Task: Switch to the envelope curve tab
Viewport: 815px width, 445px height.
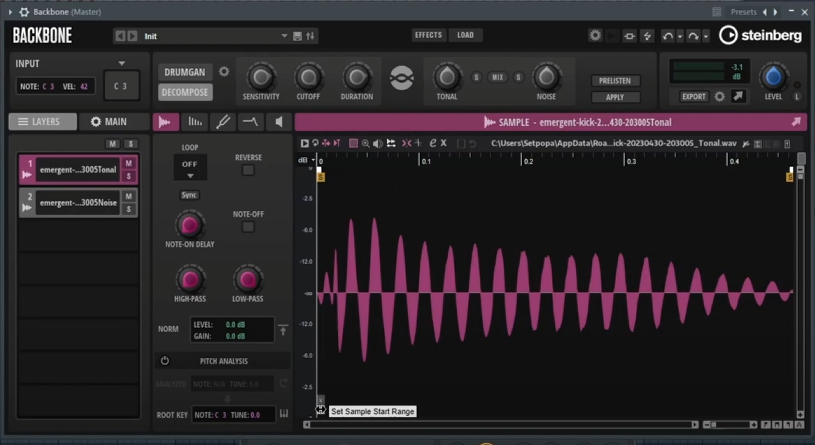Action: [251, 122]
